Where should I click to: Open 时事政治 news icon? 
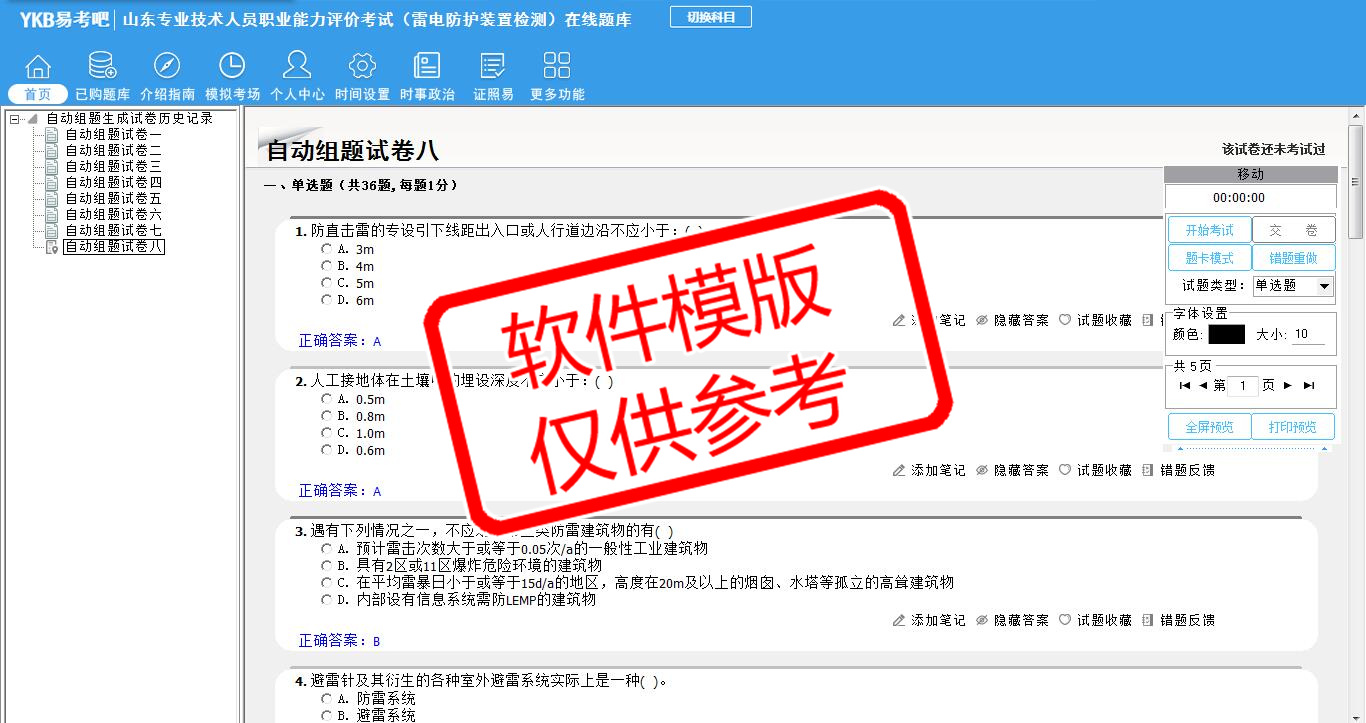427,67
